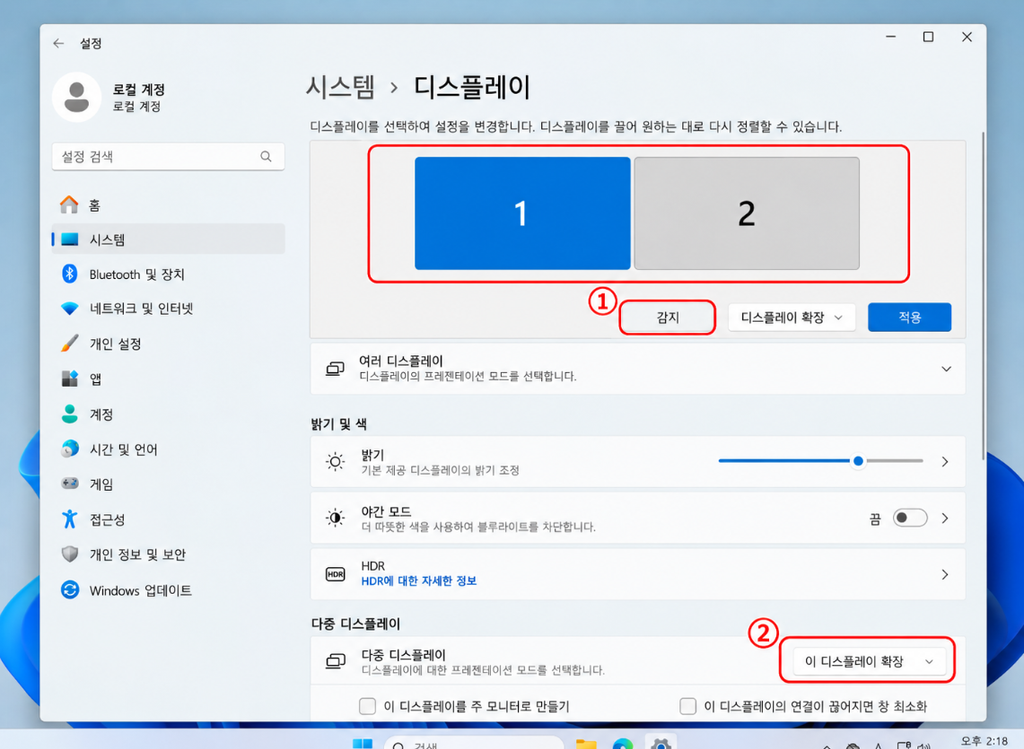Select 시간 및 언어 menu item
1024x749 pixels.
point(168,449)
